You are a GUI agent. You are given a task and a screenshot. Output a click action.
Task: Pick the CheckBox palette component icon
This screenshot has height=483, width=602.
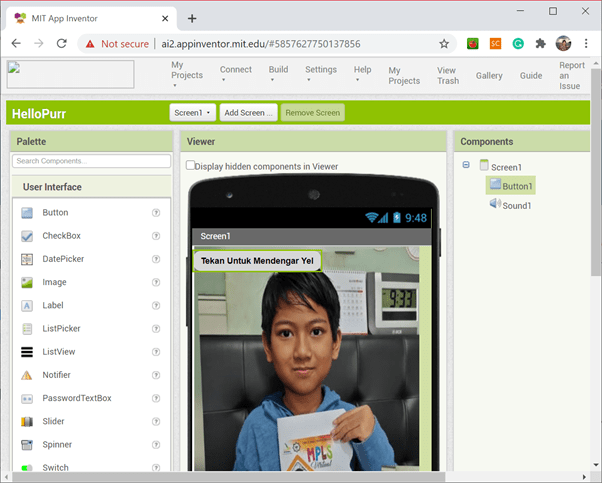(x=27, y=236)
